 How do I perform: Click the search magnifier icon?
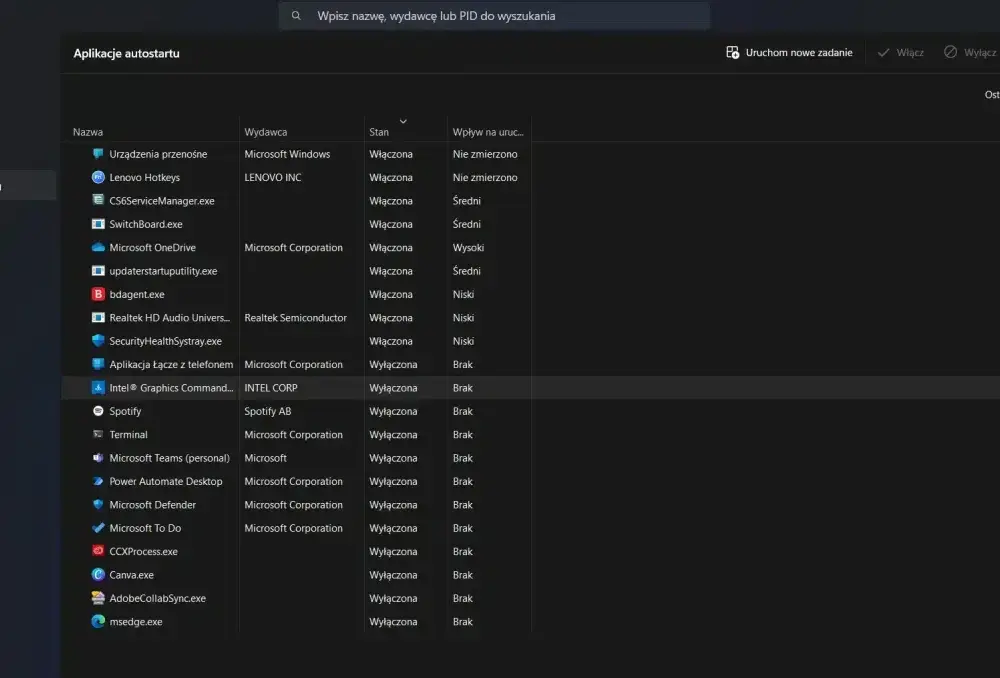(296, 15)
